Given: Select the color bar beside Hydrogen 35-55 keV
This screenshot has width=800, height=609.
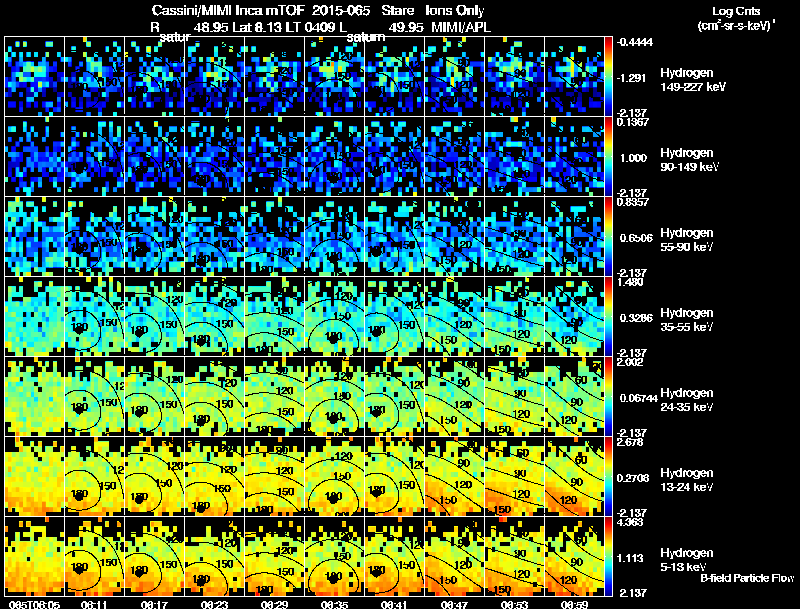Looking at the screenshot, I should click(609, 316).
